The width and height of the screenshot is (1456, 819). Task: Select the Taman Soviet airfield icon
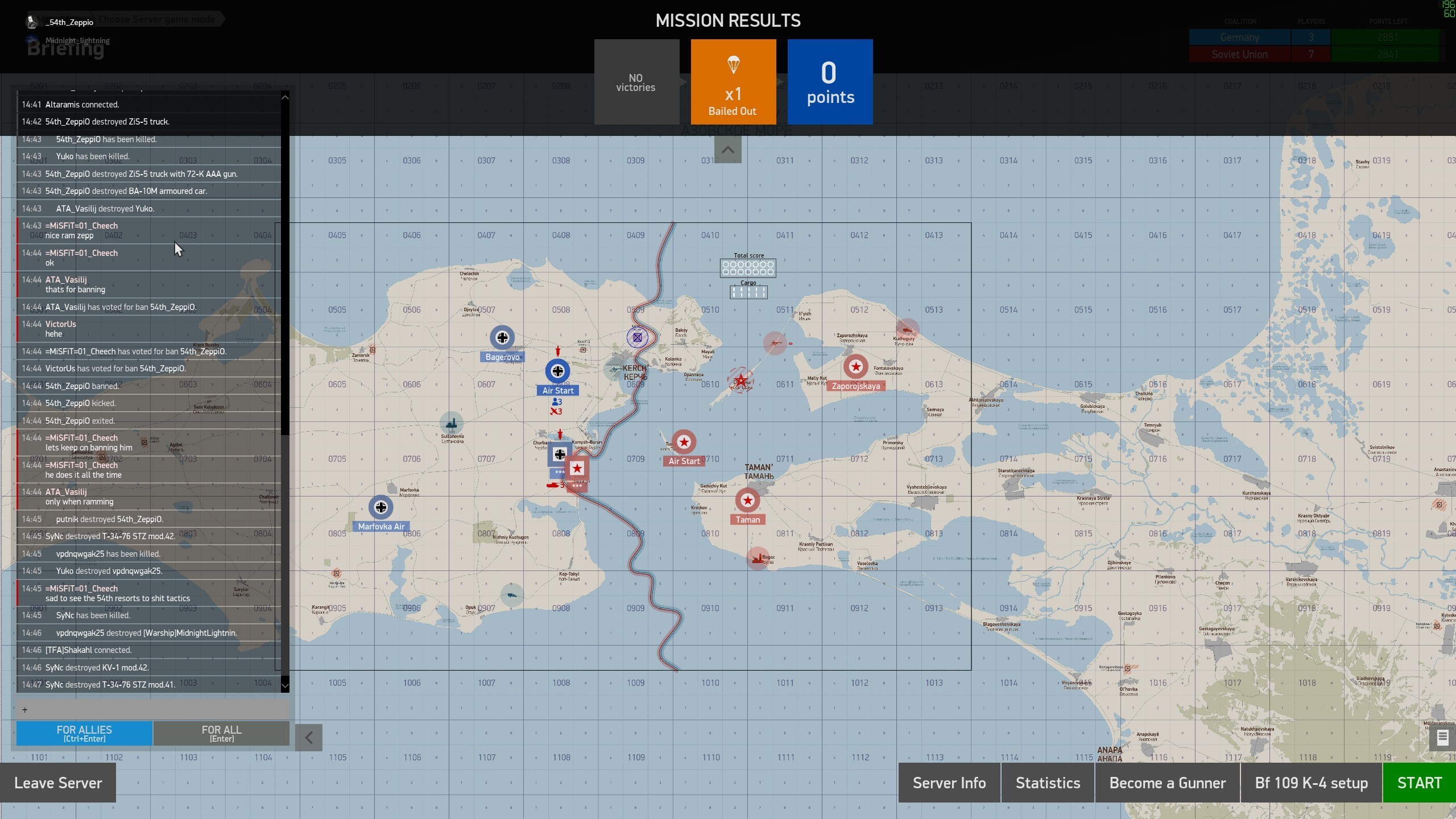pos(747,500)
